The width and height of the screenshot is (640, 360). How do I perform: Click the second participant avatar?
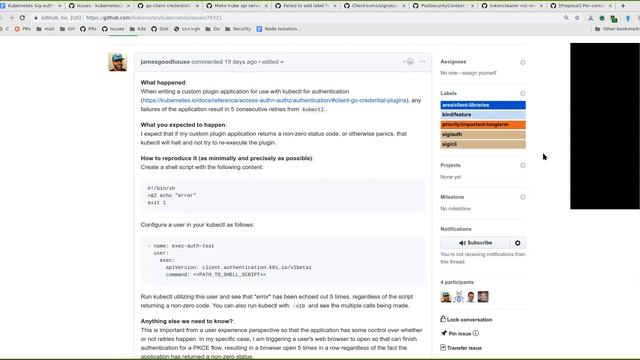(458, 297)
